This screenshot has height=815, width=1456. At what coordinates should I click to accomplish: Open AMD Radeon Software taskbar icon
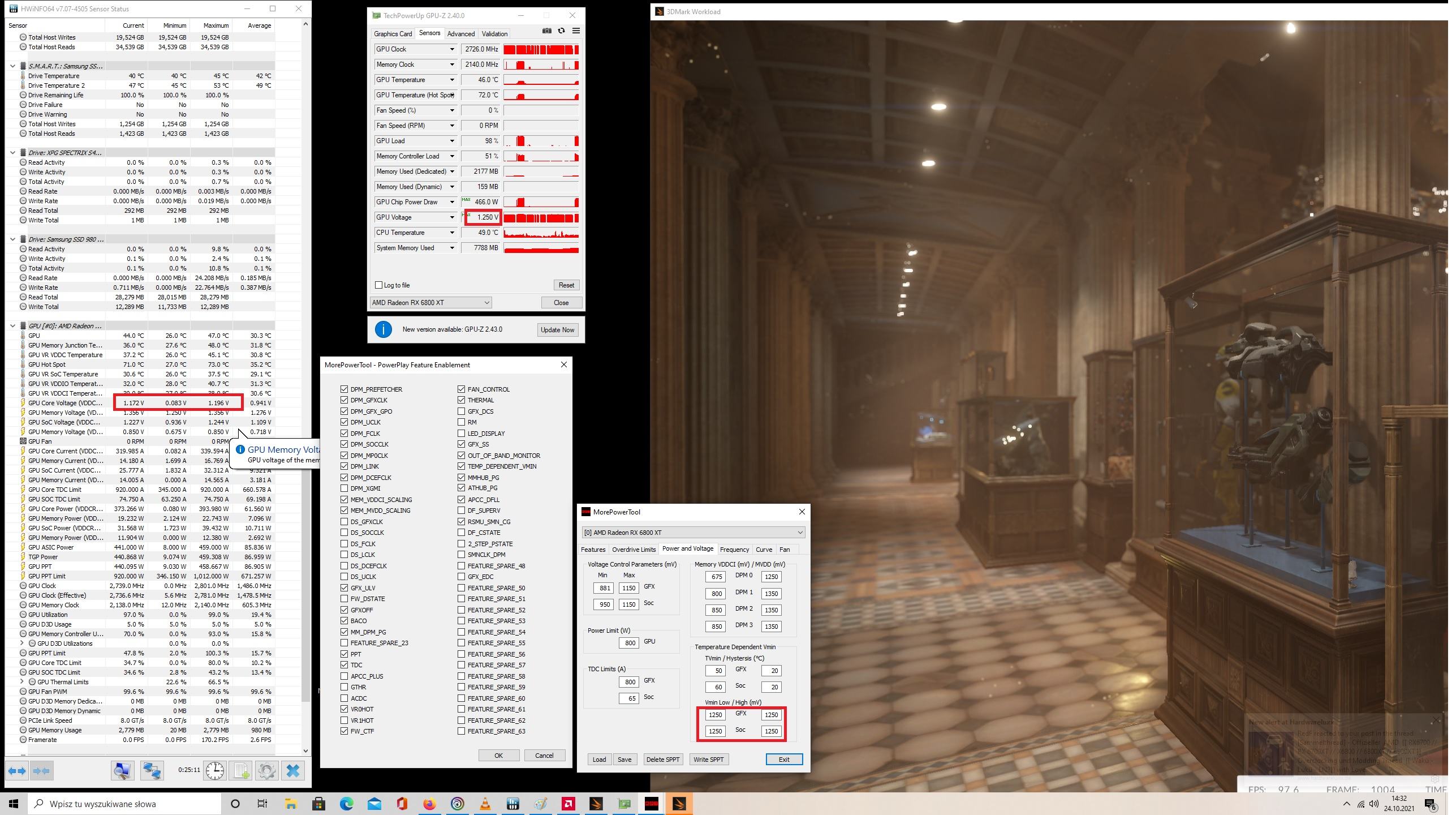(568, 804)
